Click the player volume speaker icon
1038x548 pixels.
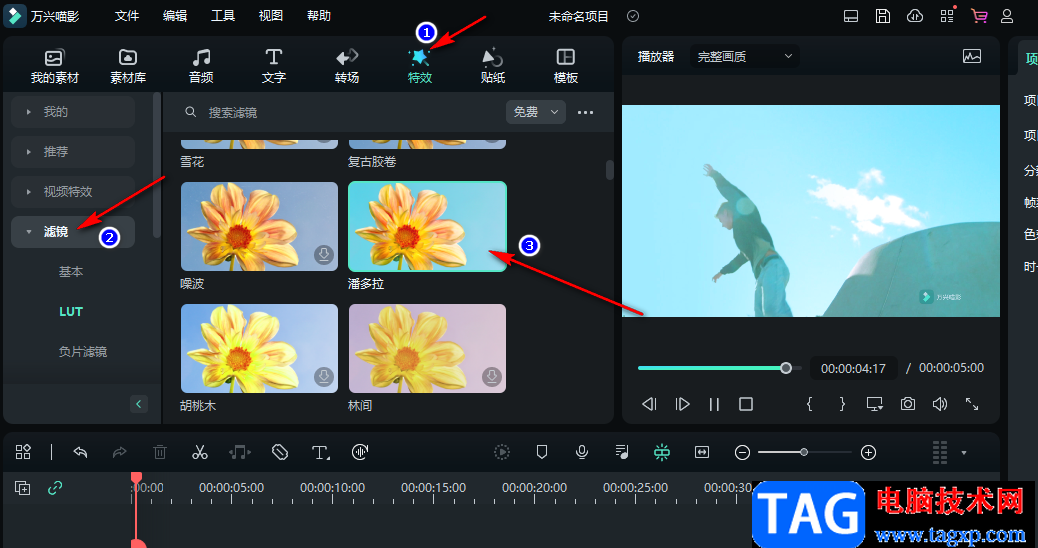click(939, 404)
